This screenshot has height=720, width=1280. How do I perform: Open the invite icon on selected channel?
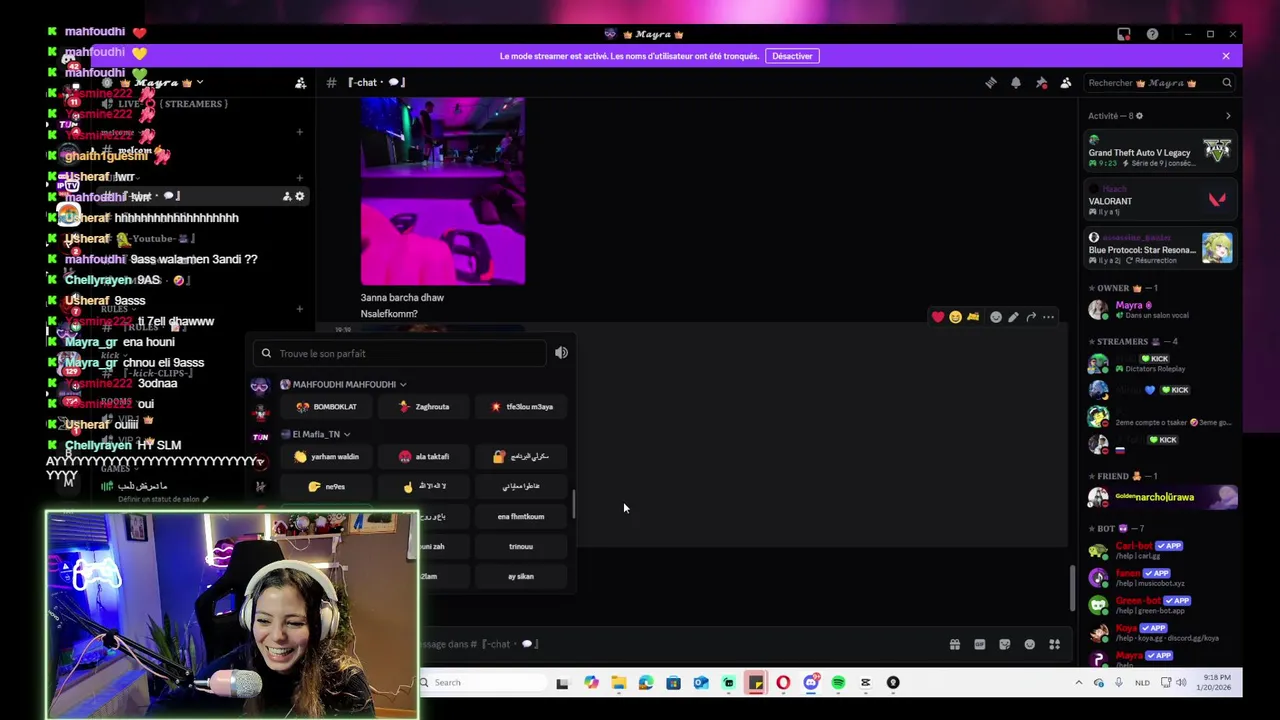286,196
